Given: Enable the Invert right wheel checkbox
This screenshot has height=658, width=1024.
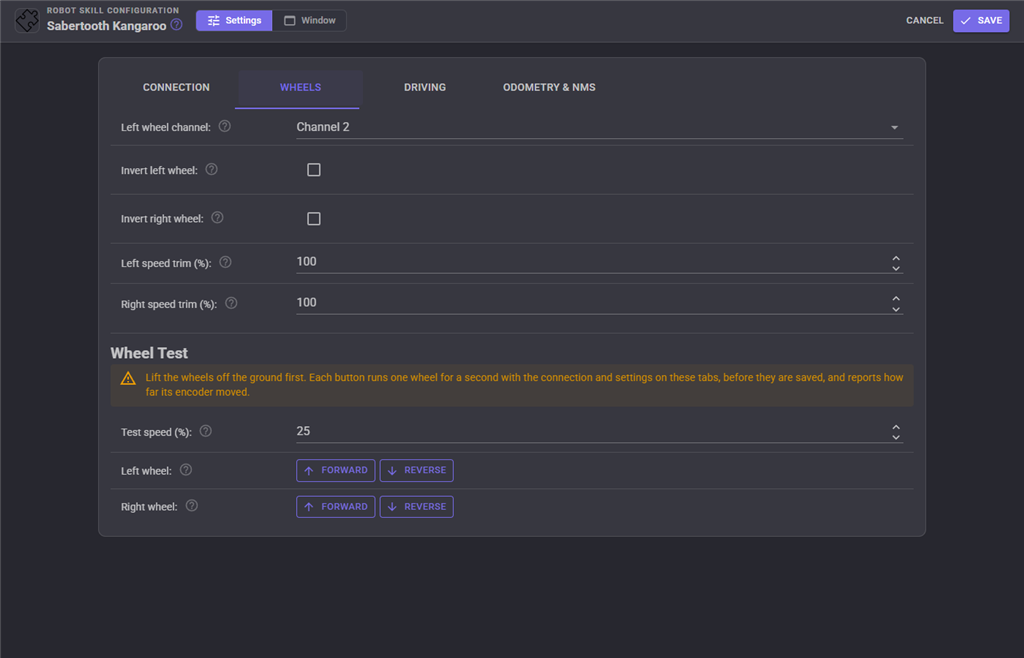Looking at the screenshot, I should coord(314,219).
